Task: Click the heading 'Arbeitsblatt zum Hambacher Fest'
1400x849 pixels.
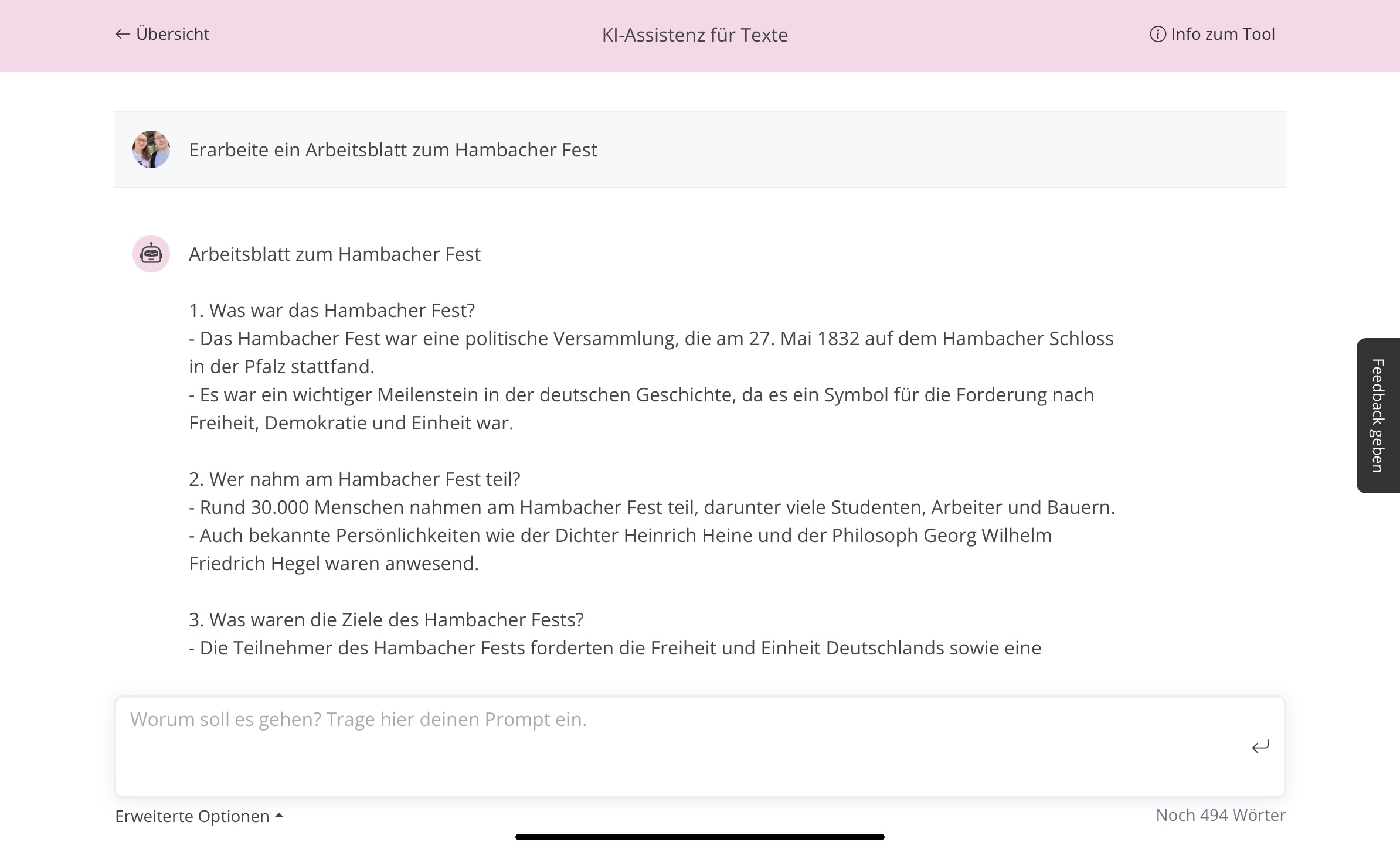Action: coord(334,254)
